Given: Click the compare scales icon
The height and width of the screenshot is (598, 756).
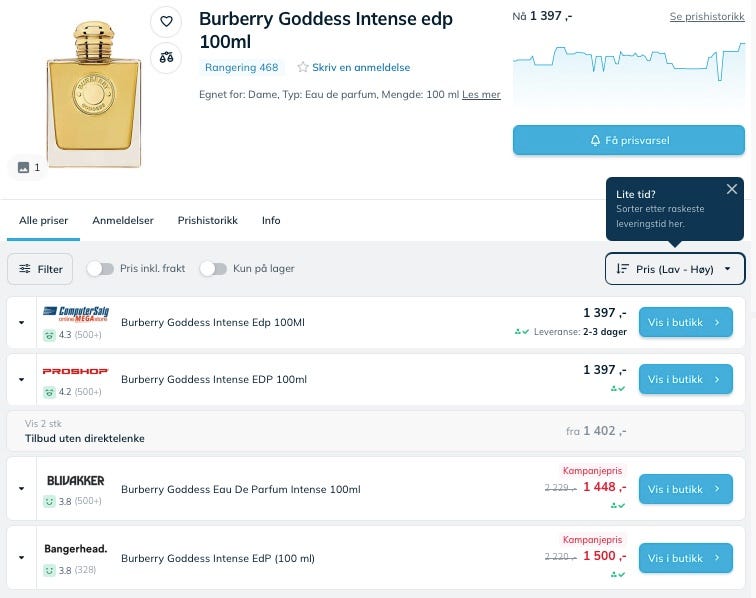Looking at the screenshot, I should point(166,57).
